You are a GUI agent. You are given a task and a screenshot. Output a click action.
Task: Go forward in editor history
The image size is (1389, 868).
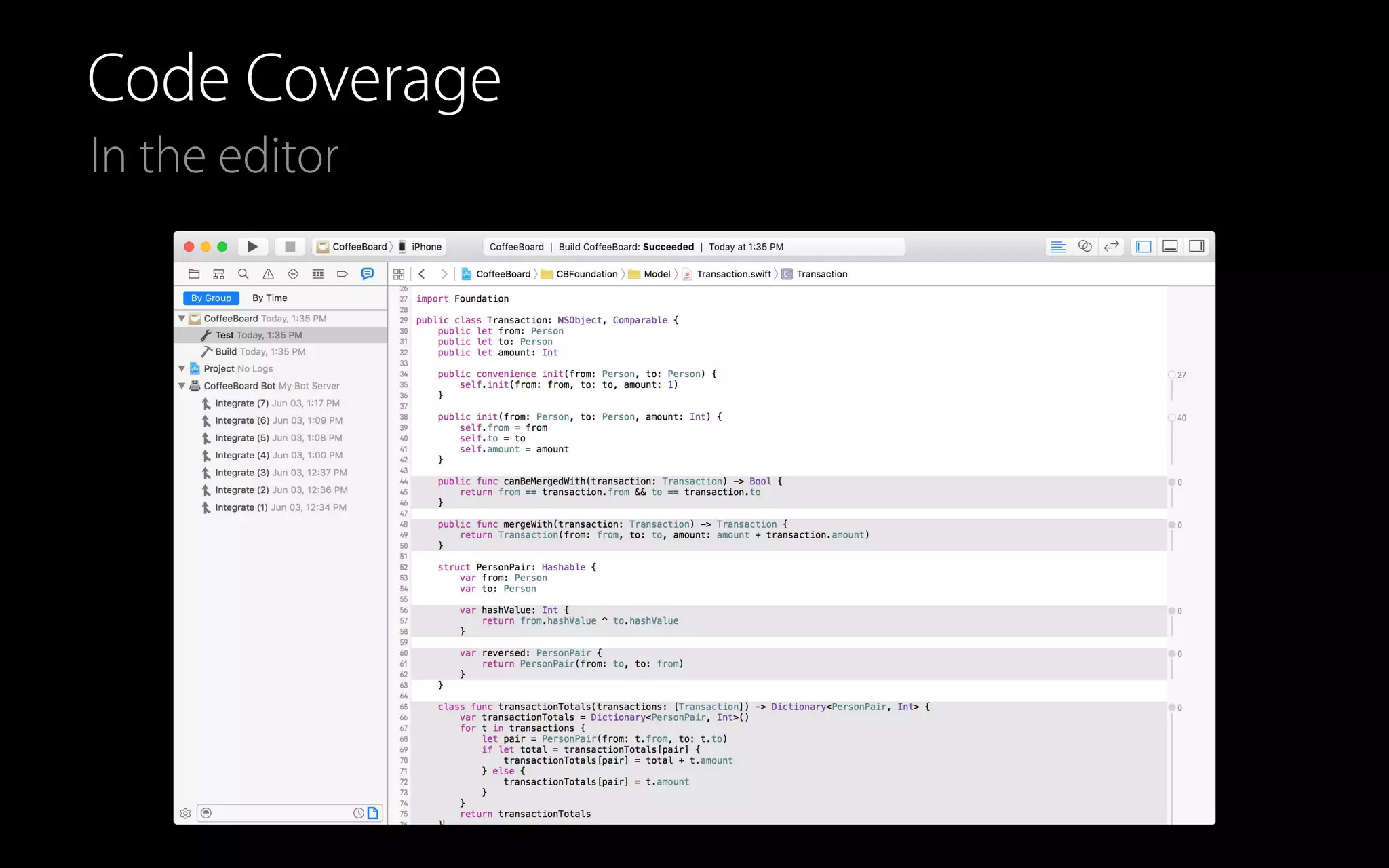(x=444, y=274)
